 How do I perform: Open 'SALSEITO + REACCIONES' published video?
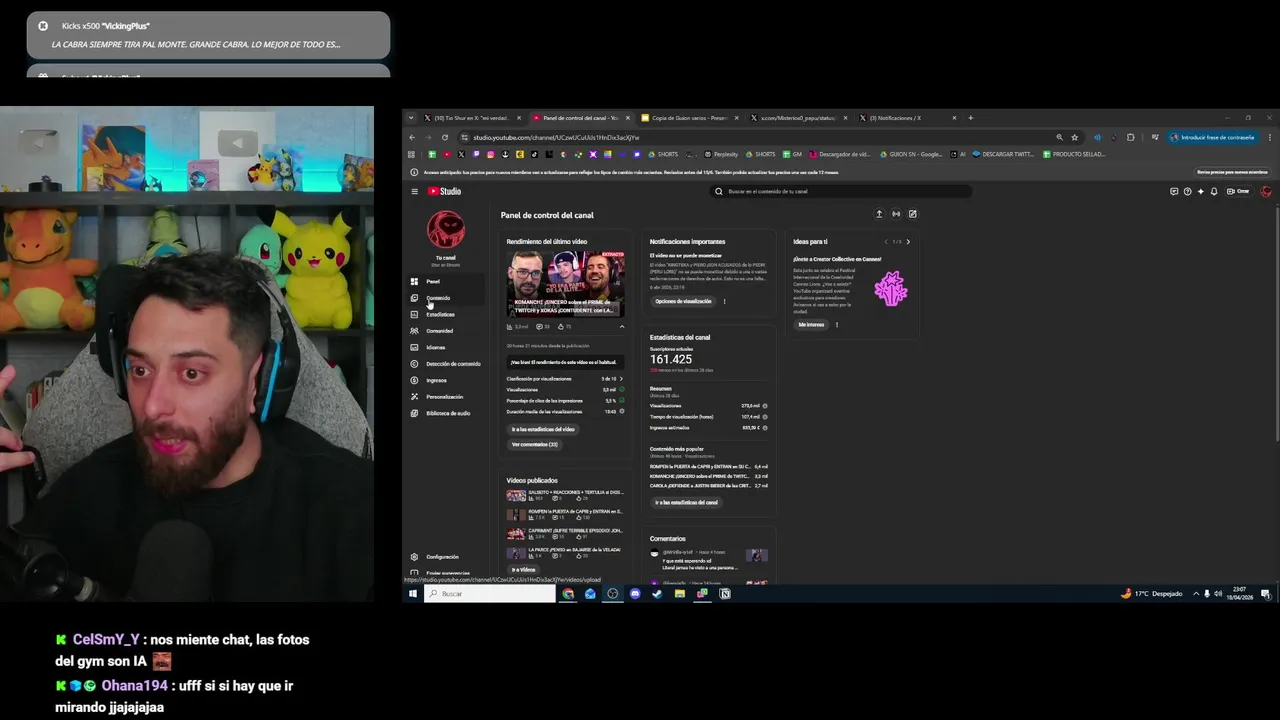tap(565, 495)
